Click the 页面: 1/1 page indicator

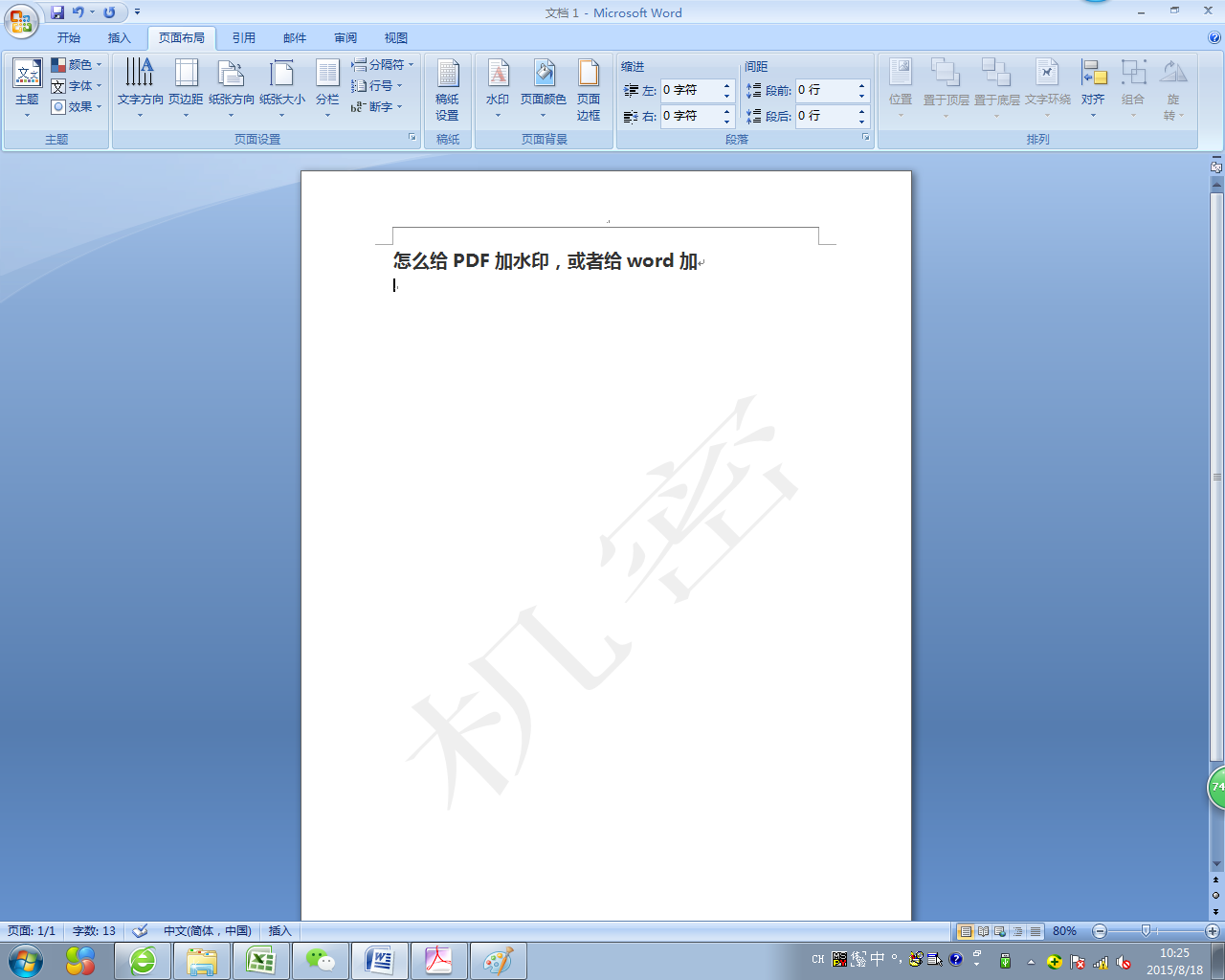pyautogui.click(x=32, y=930)
